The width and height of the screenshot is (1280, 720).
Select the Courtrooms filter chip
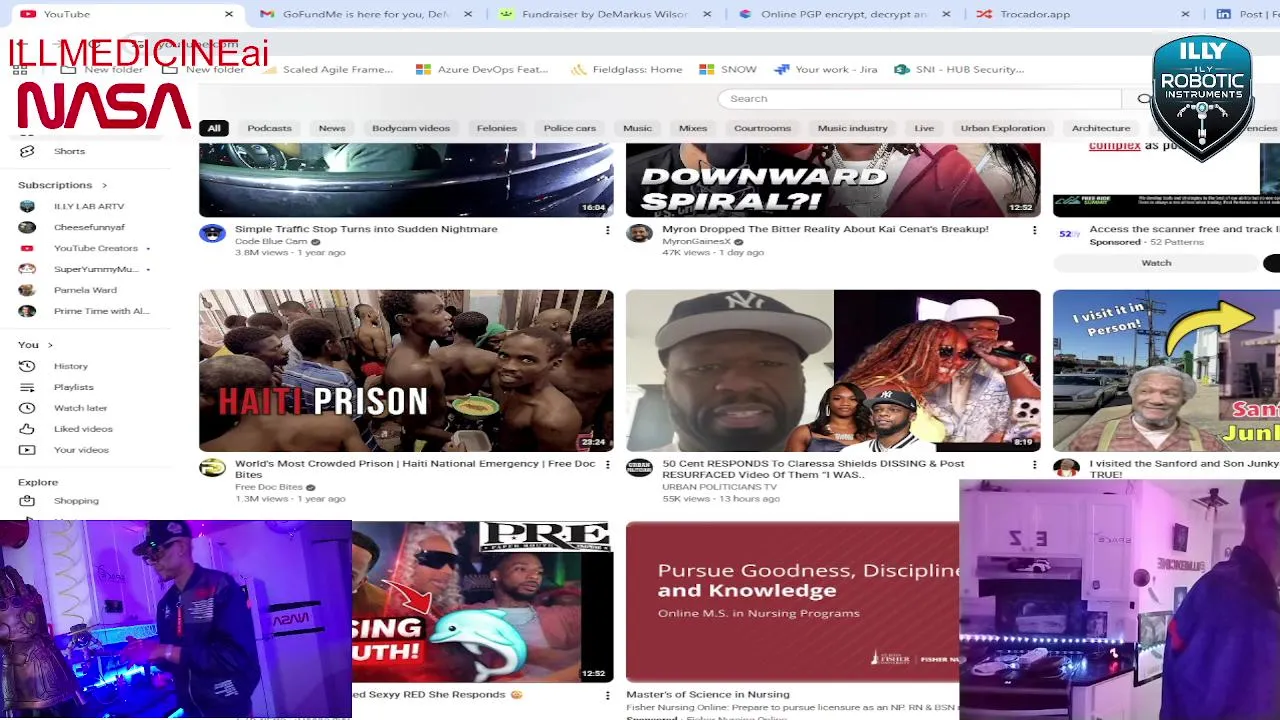click(762, 128)
